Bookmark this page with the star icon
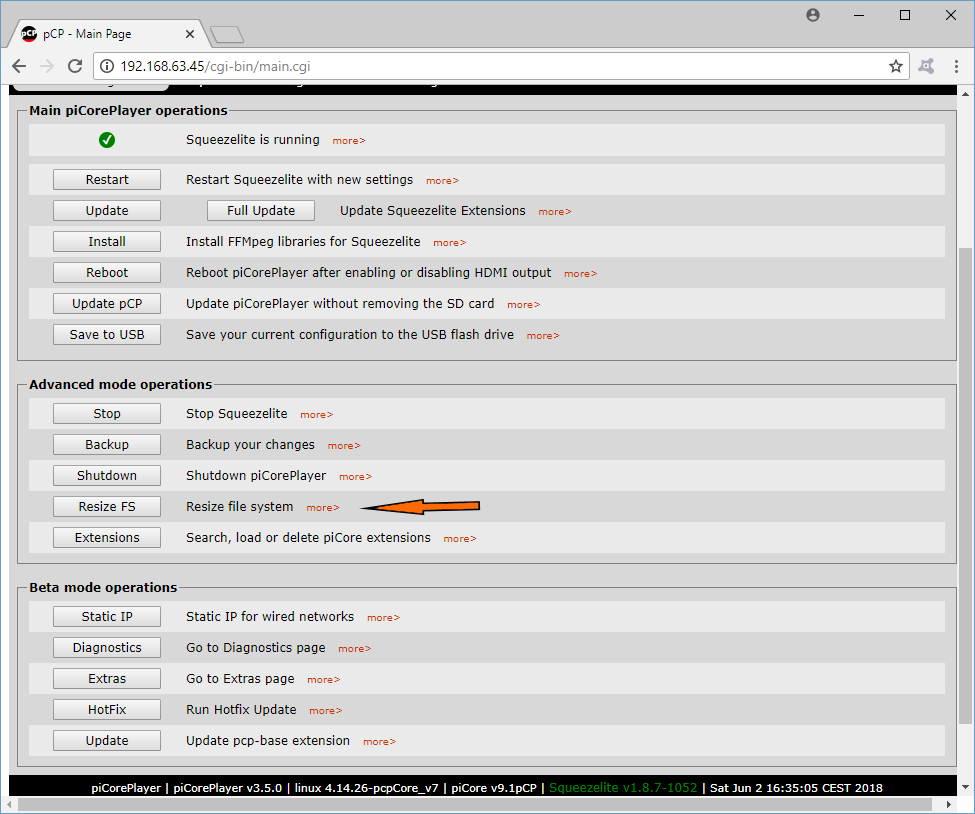Image resolution: width=975 pixels, height=814 pixels. pos(895,66)
